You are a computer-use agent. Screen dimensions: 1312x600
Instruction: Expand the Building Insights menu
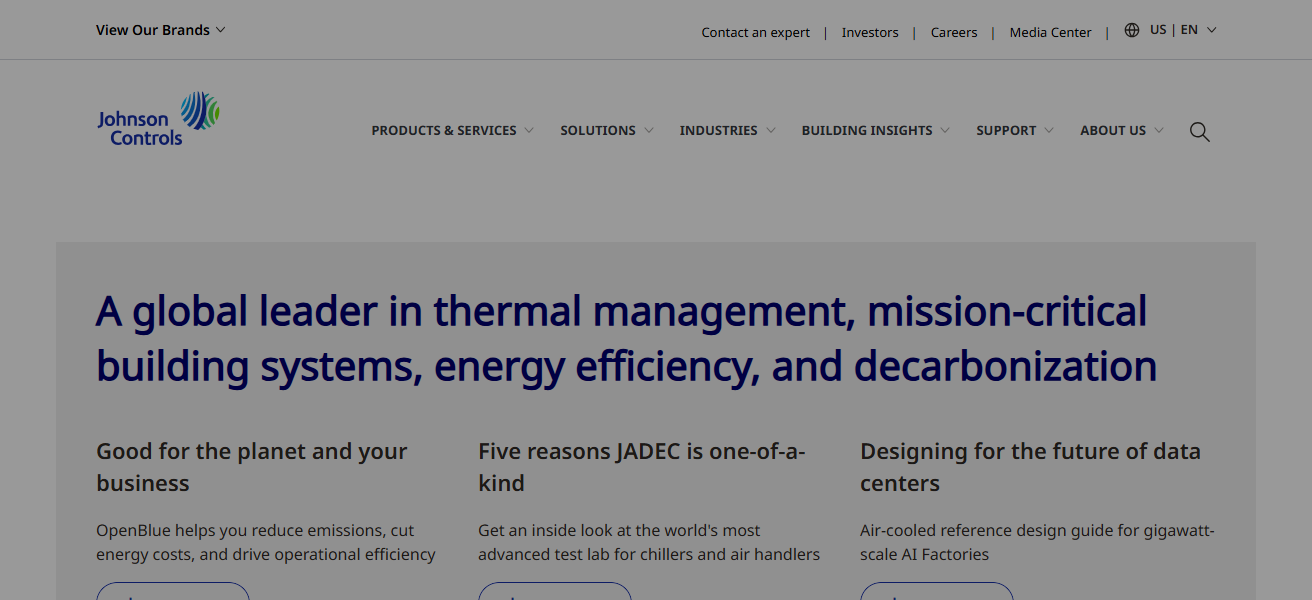tap(875, 131)
